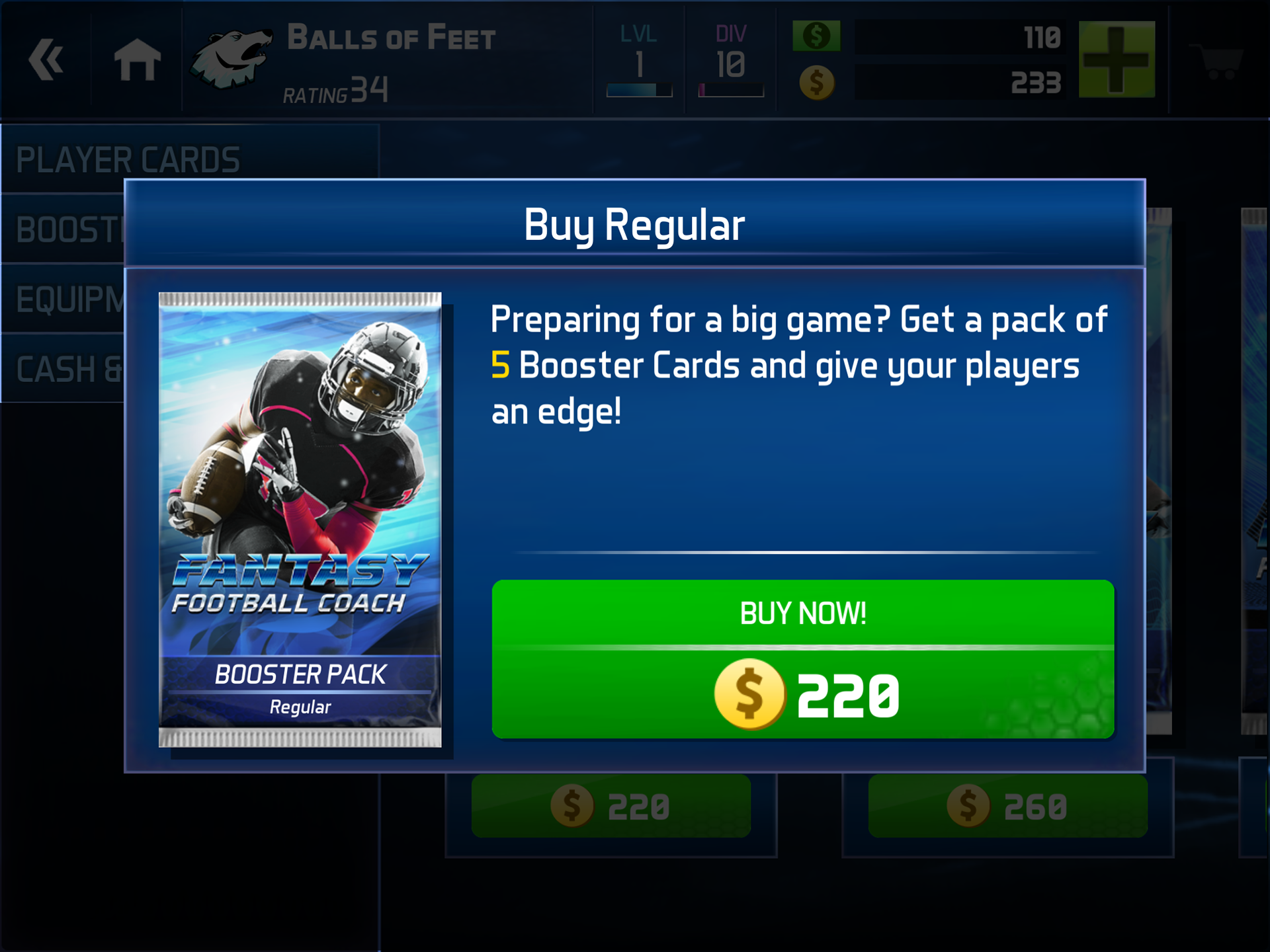Click the Regular booster pack image
The width and height of the screenshot is (1270, 952).
(300, 520)
